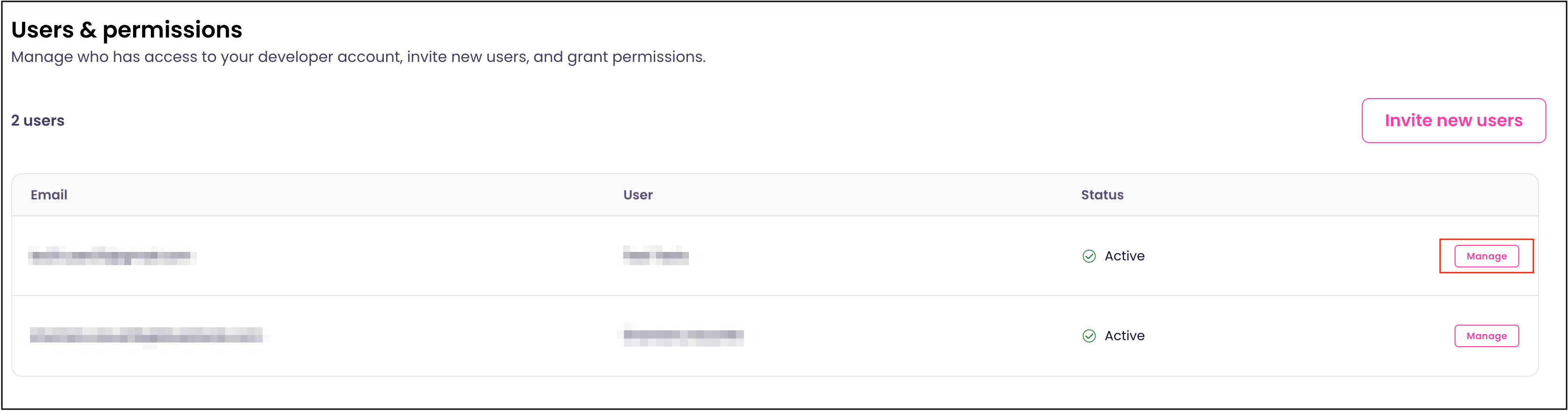Click the Invite new users button
Screen dimensions: 1568x411
point(1454,120)
